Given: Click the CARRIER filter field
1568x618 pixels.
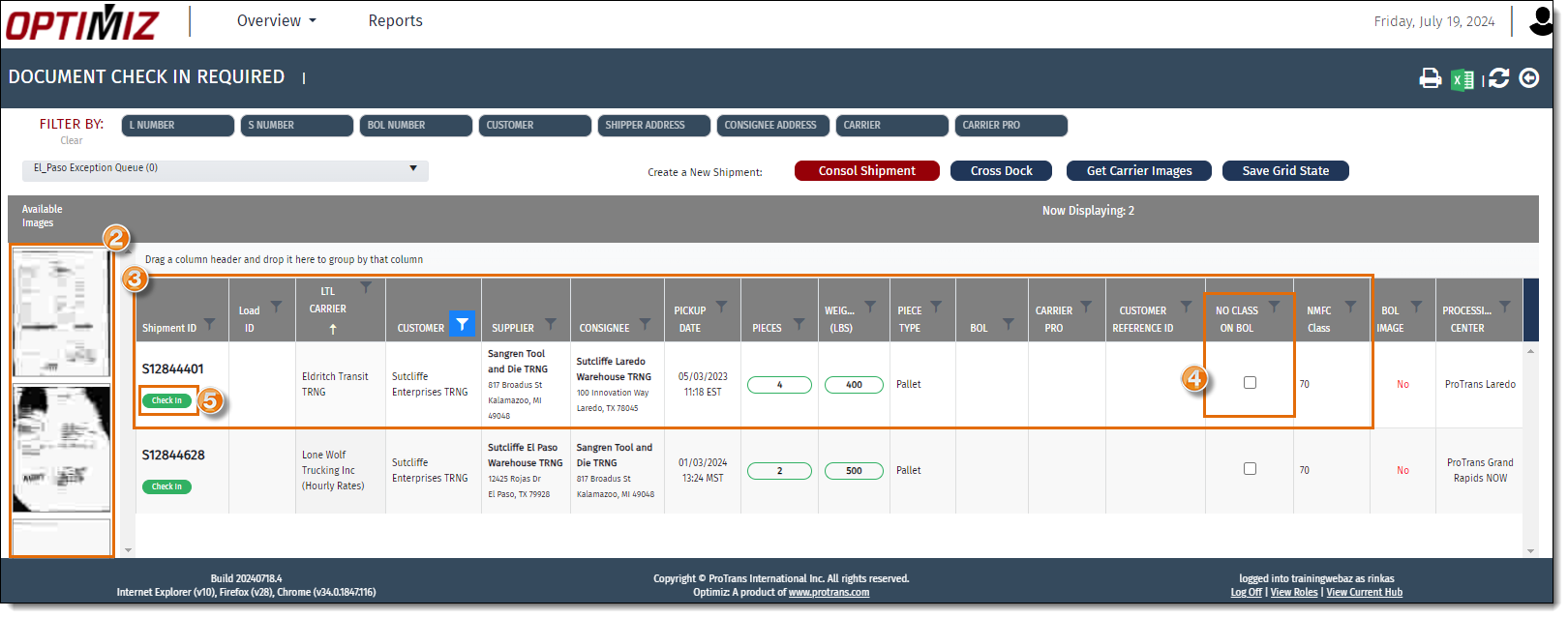Looking at the screenshot, I should pos(892,126).
